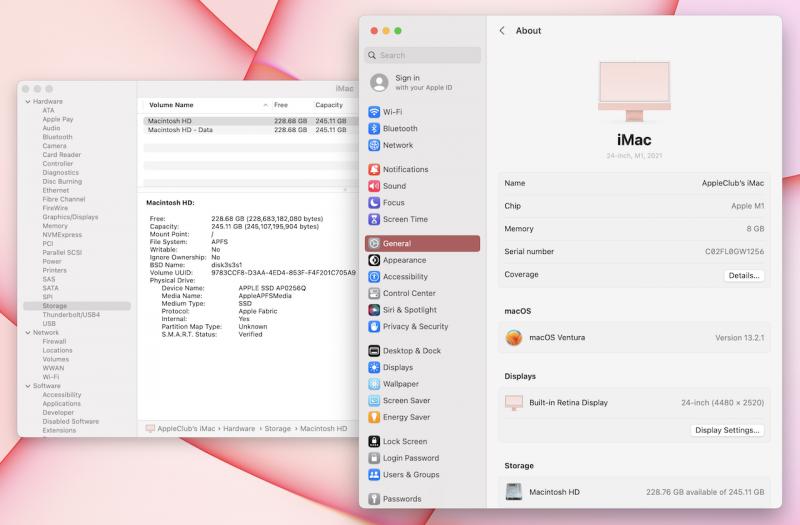Viewport: 800px width, 525px height.
Task: Open Graphics/Displays in System Information
Action: (70, 217)
